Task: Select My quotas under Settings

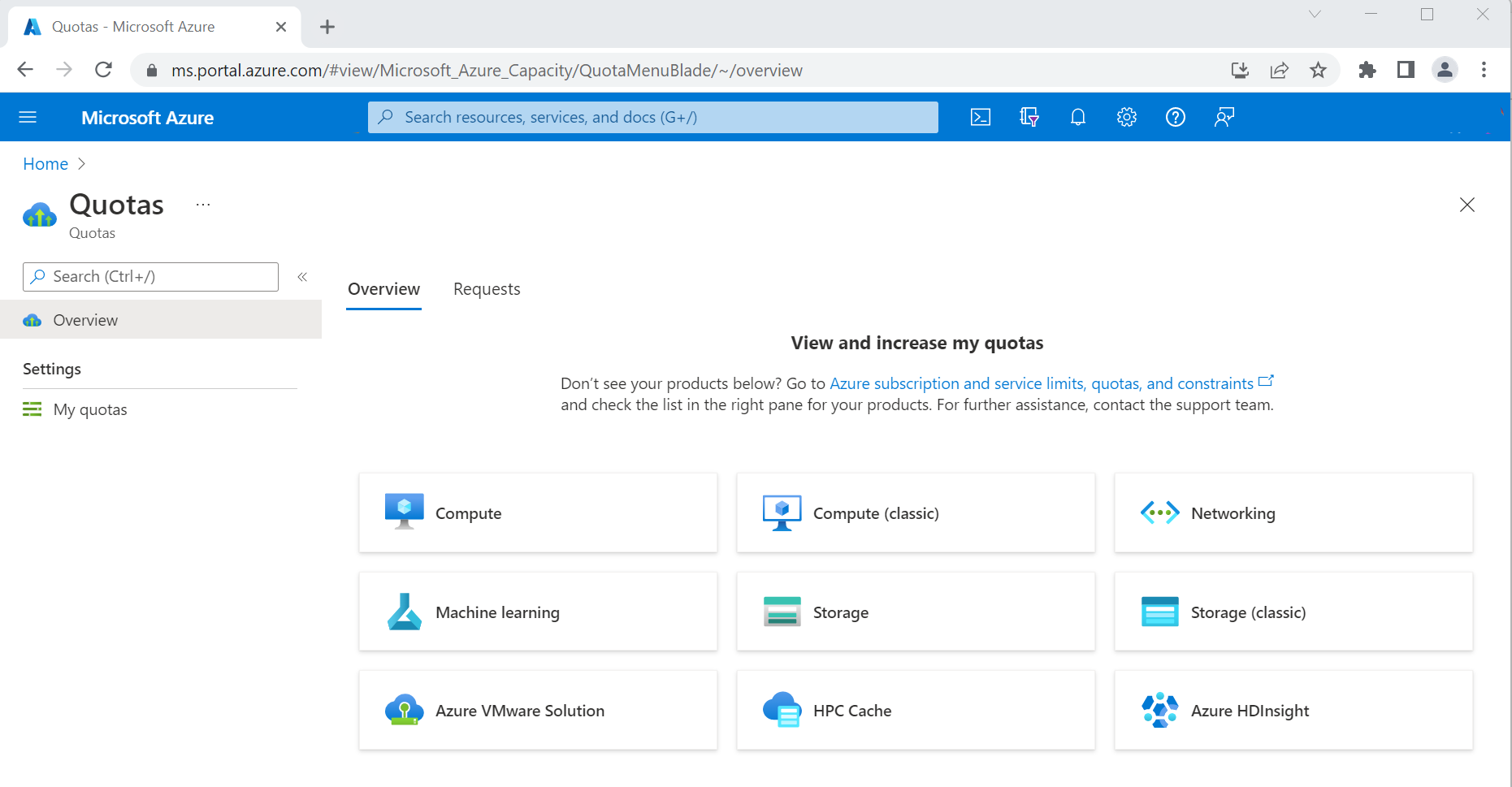Action: [x=89, y=409]
